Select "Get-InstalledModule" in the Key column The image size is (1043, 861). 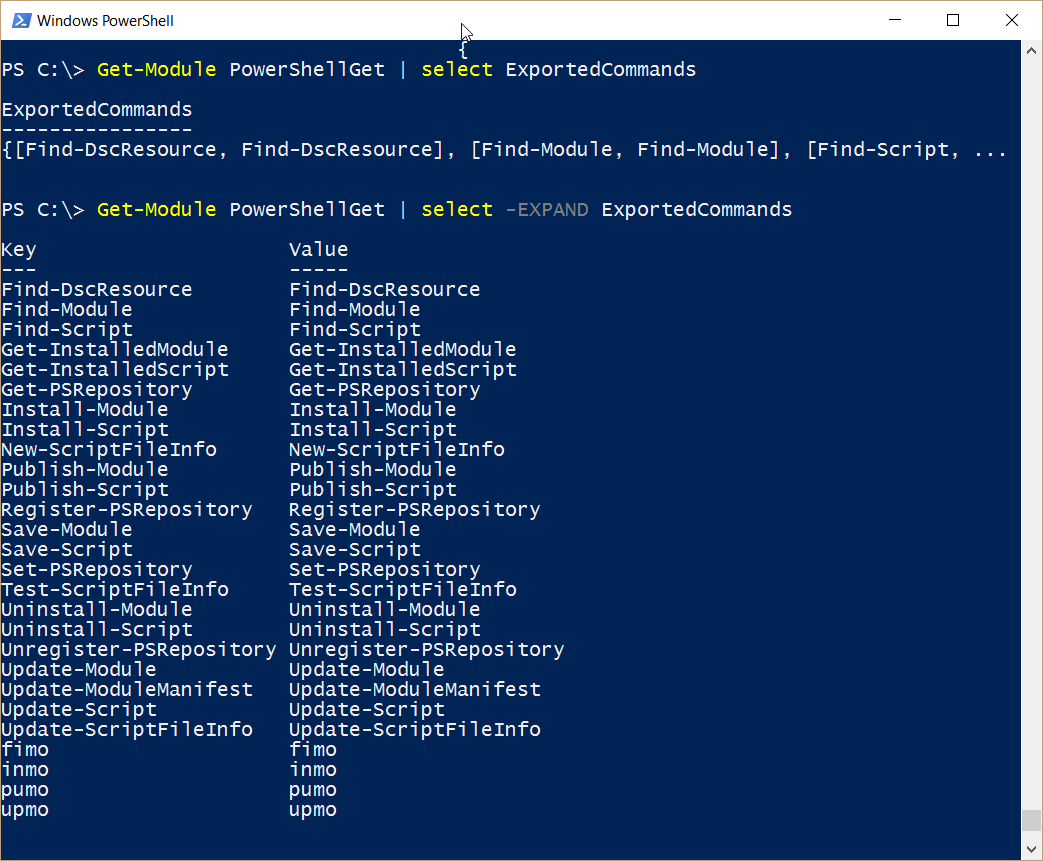tap(114, 349)
